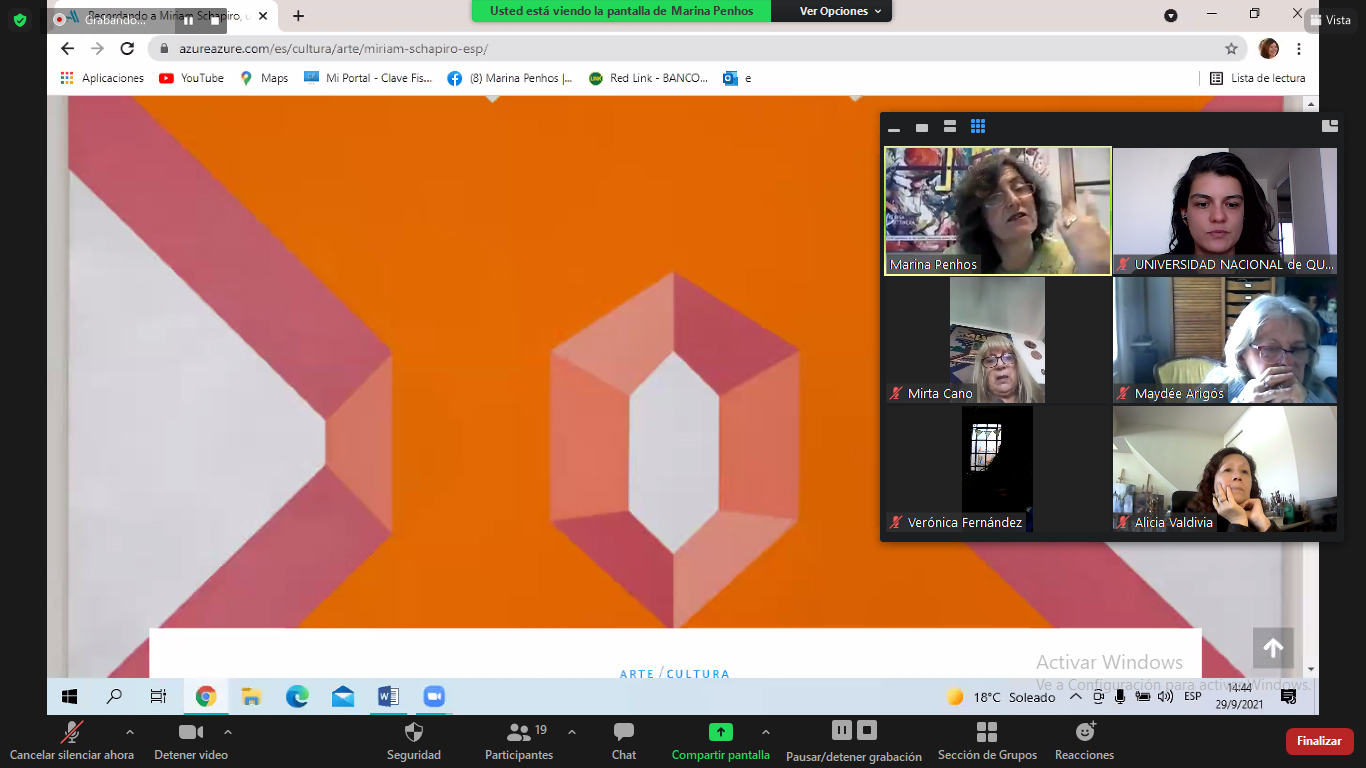Click the ARTE category link
This screenshot has width=1366, height=768.
coord(636,674)
